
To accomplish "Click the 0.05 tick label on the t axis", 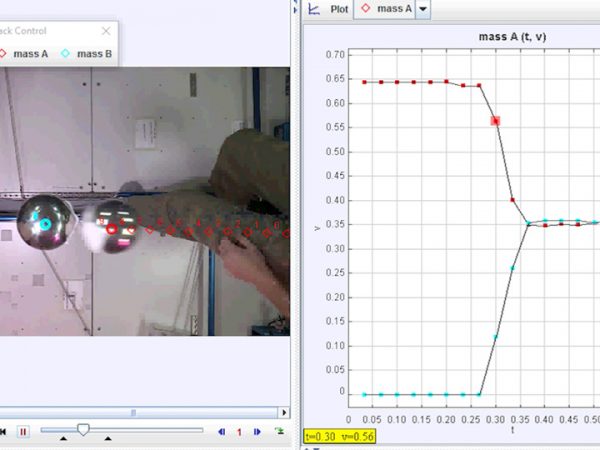I will click(372, 420).
